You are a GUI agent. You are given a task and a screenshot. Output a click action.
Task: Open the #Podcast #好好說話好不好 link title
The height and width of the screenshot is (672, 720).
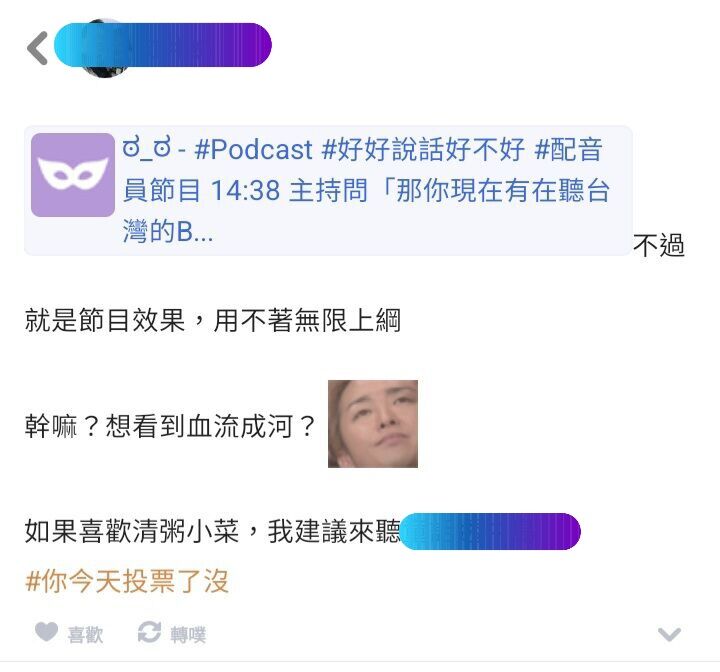(360, 150)
